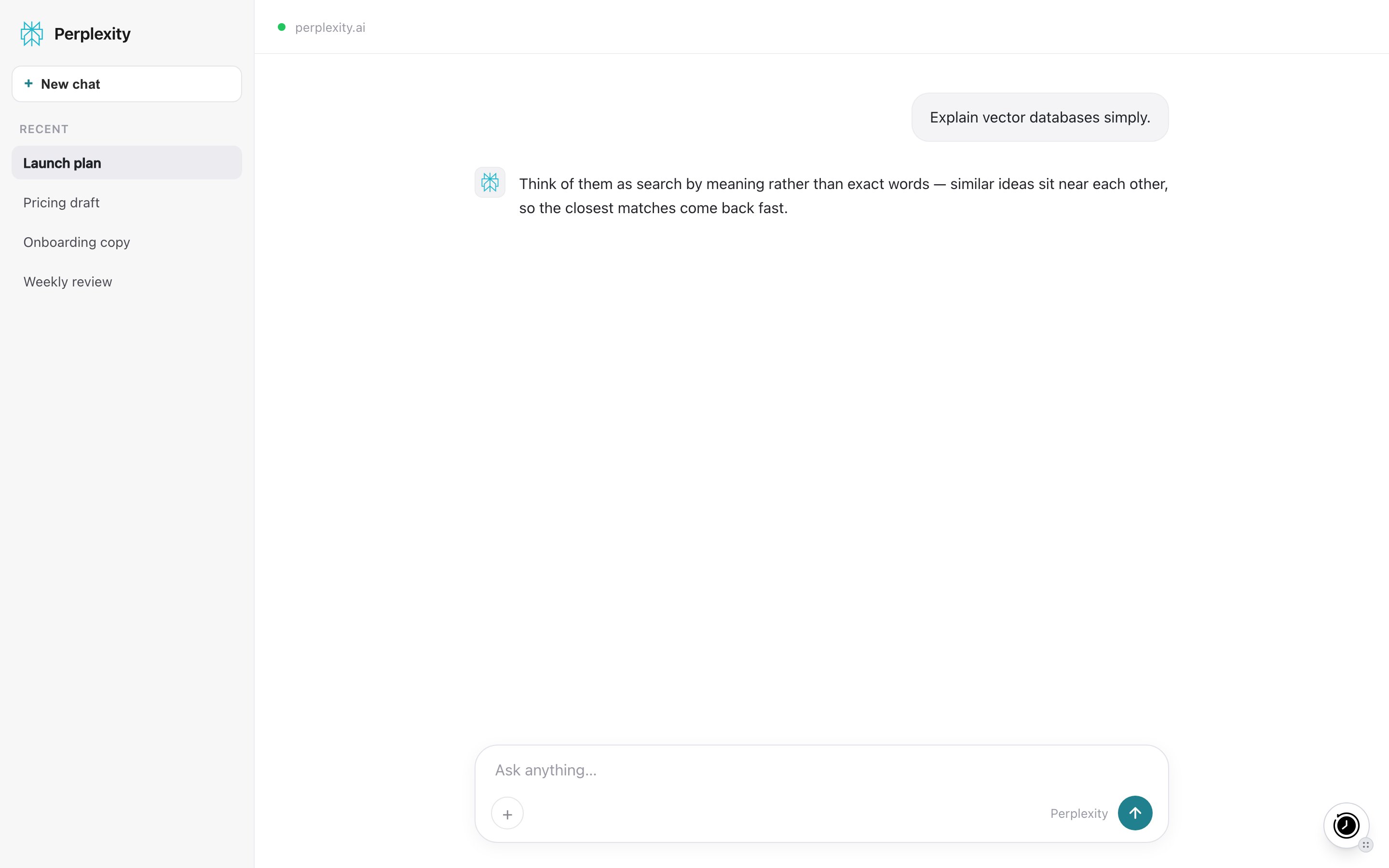Start a New chat
Viewport: 1389px width, 868px height.
click(x=127, y=84)
